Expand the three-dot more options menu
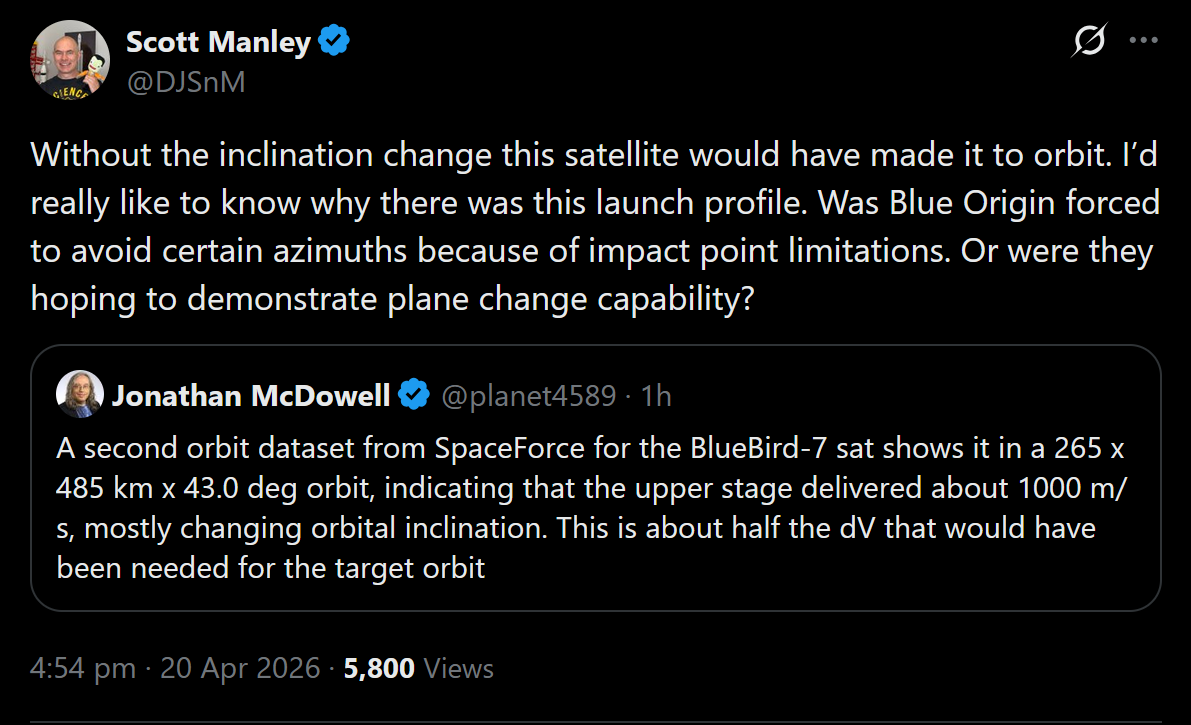The width and height of the screenshot is (1191, 725). click(1143, 41)
